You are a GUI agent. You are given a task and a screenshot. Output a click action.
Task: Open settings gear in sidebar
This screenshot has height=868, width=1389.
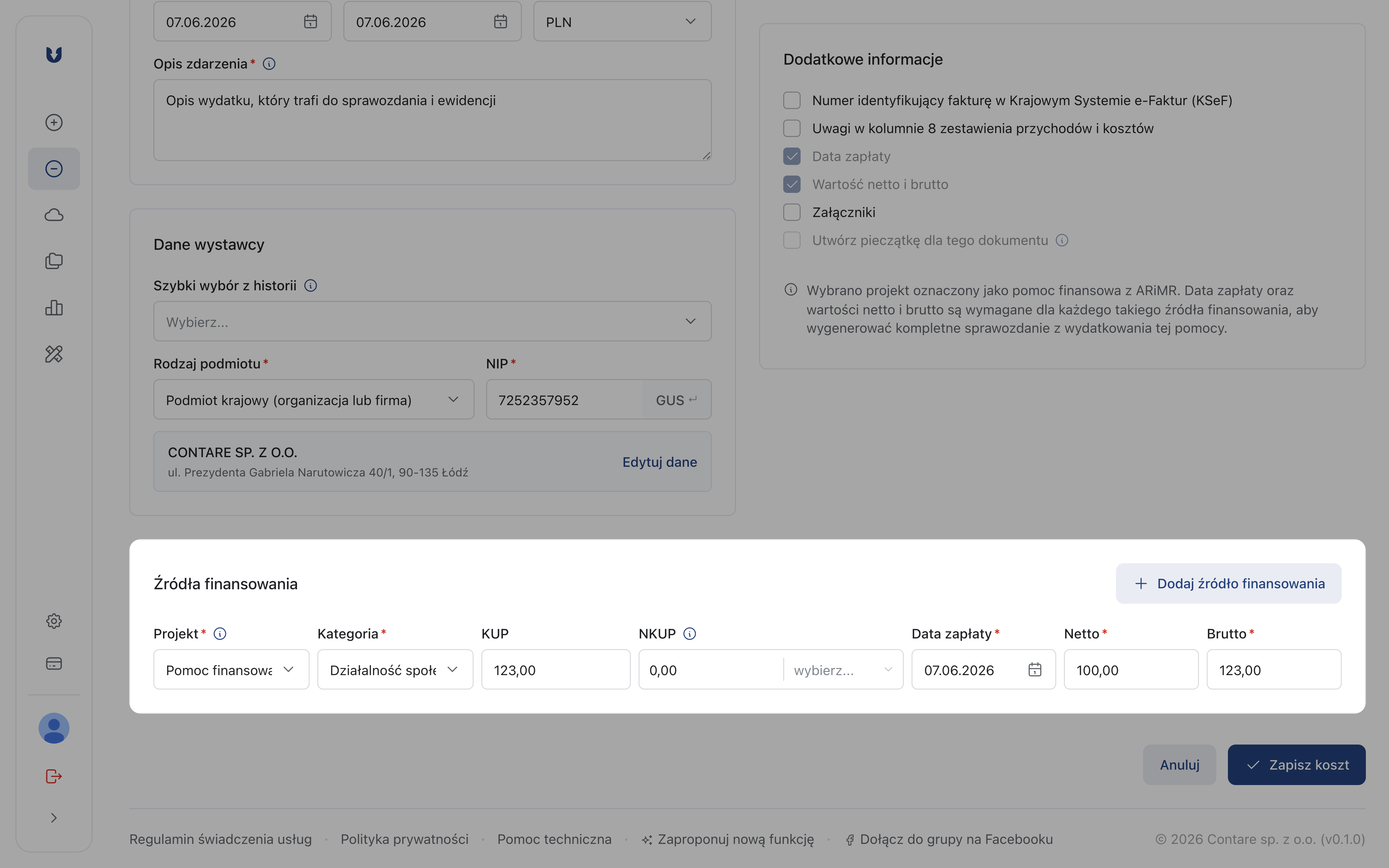pos(54,621)
